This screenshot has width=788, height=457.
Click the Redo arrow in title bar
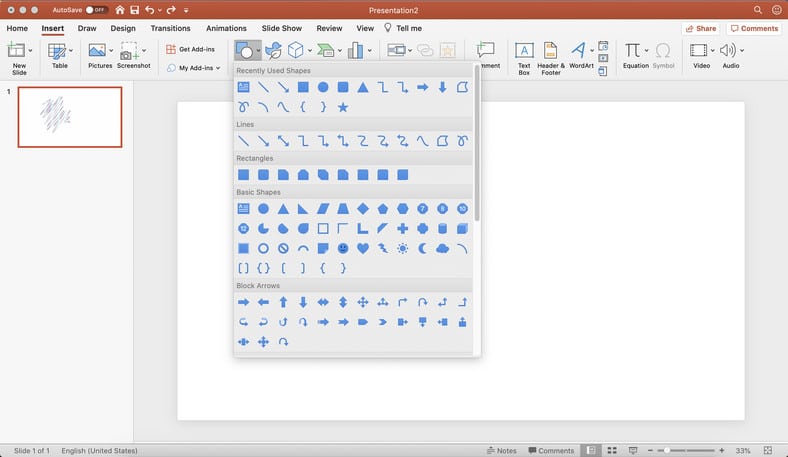tap(171, 10)
